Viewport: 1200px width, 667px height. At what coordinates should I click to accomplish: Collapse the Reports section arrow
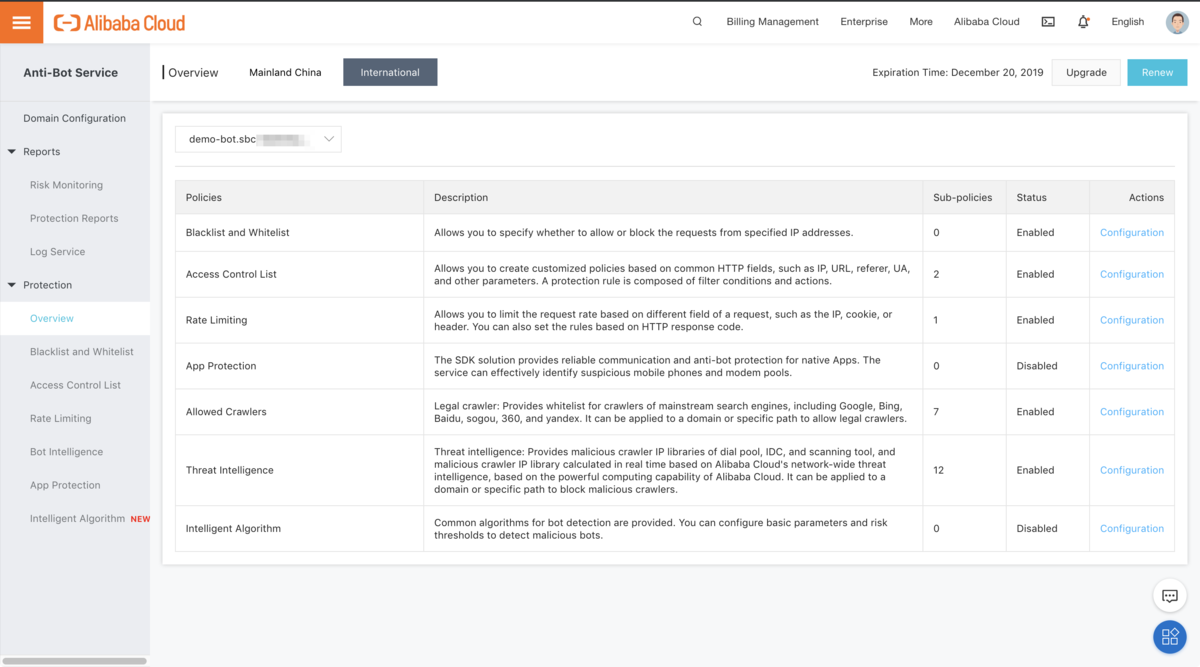pyautogui.click(x=12, y=152)
